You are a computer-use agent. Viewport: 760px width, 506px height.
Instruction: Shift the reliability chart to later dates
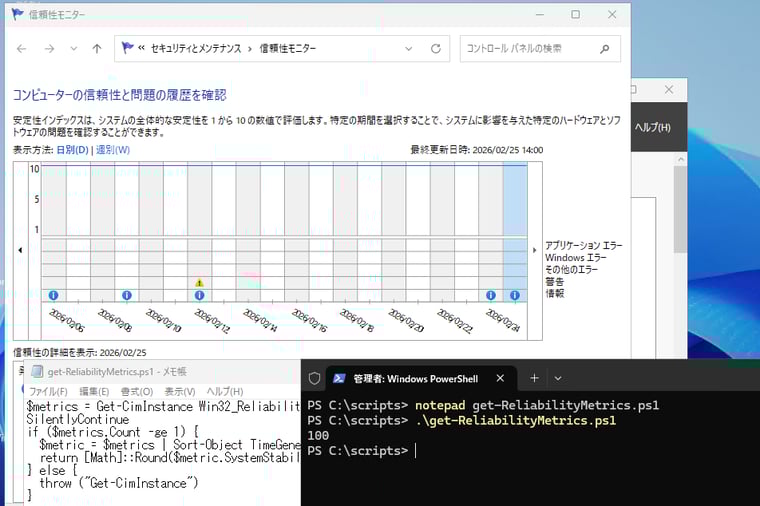point(535,250)
